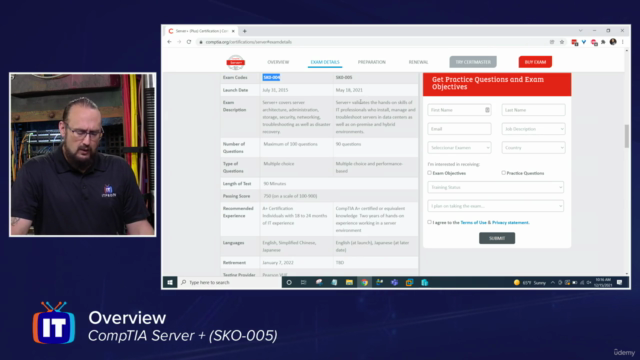Click the 65°F Sunny weather widget

[530, 282]
